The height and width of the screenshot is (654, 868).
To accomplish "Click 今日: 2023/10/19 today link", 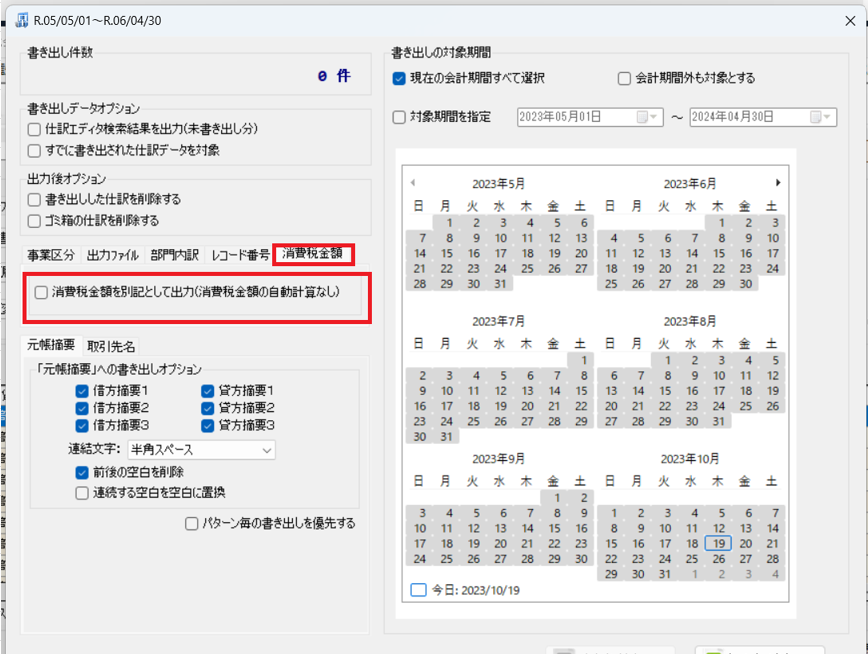I will click(476, 590).
